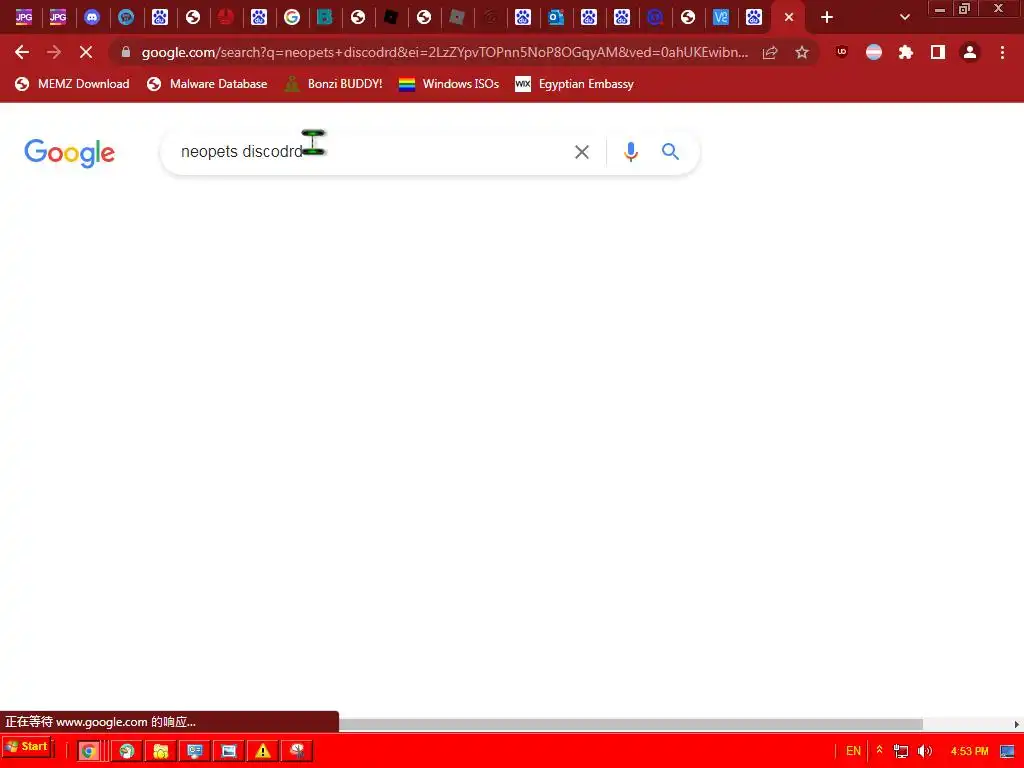Screen dimensions: 1024x768
Task: Click the striped flag extension icon
Action: 874,52
